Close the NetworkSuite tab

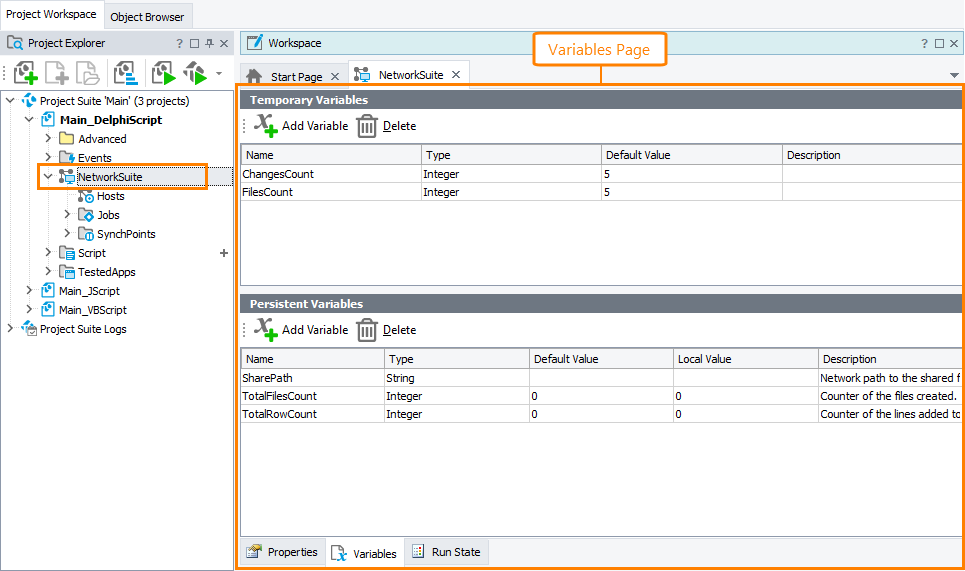pyautogui.click(x=455, y=75)
